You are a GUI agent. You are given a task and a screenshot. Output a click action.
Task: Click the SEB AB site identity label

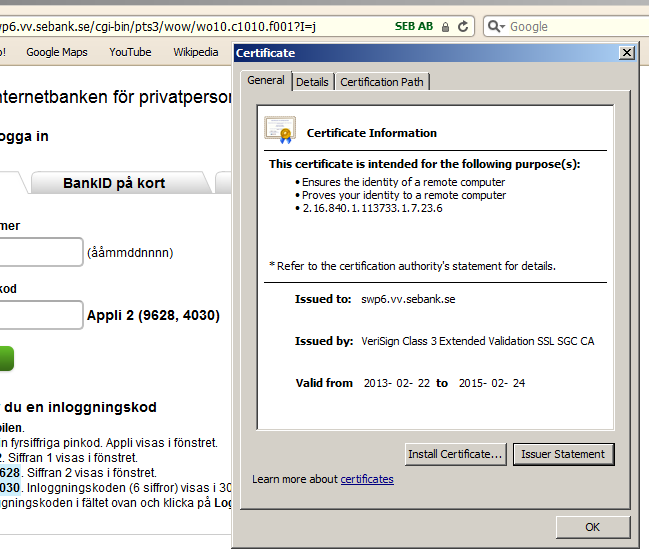[414, 26]
